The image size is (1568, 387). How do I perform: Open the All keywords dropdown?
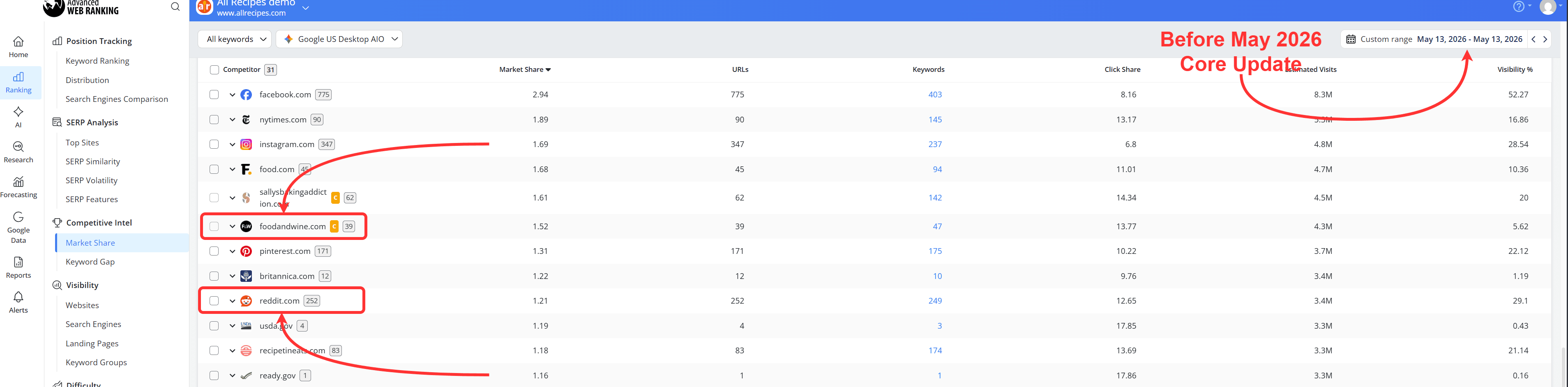[235, 39]
